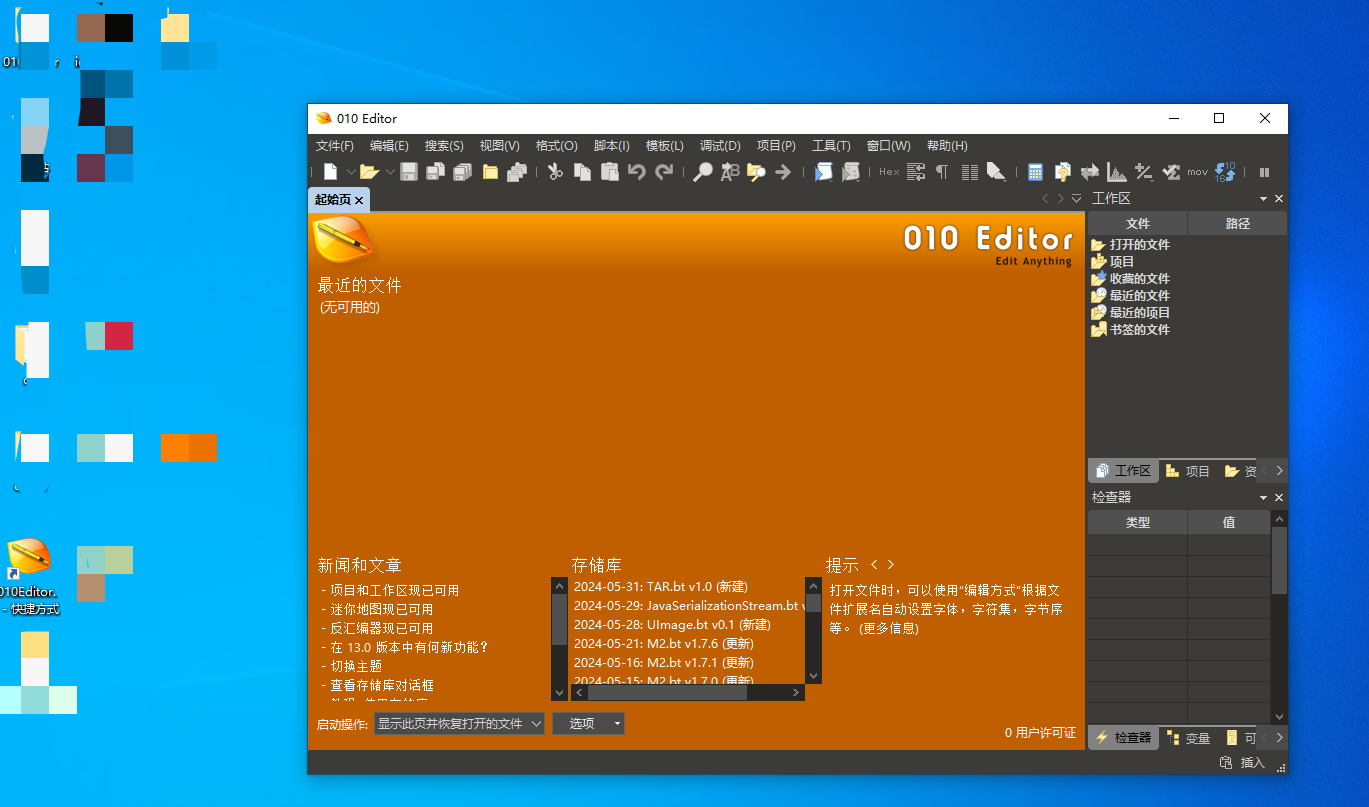Click the Histogram chart icon
The height and width of the screenshot is (807, 1369).
tap(1117, 172)
